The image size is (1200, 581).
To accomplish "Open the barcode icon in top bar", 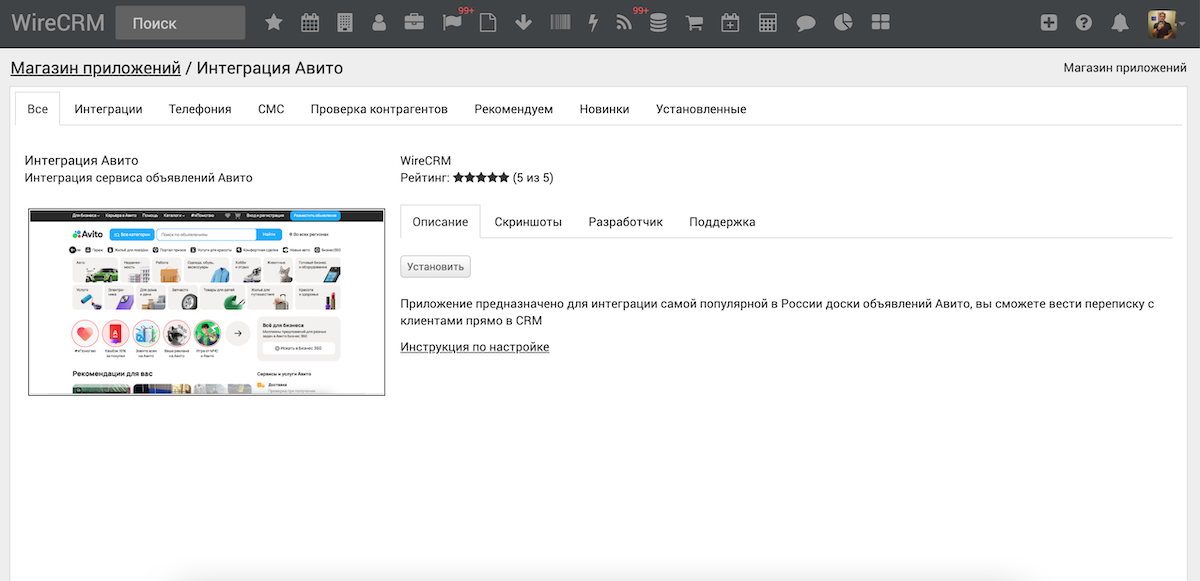I will (x=559, y=23).
